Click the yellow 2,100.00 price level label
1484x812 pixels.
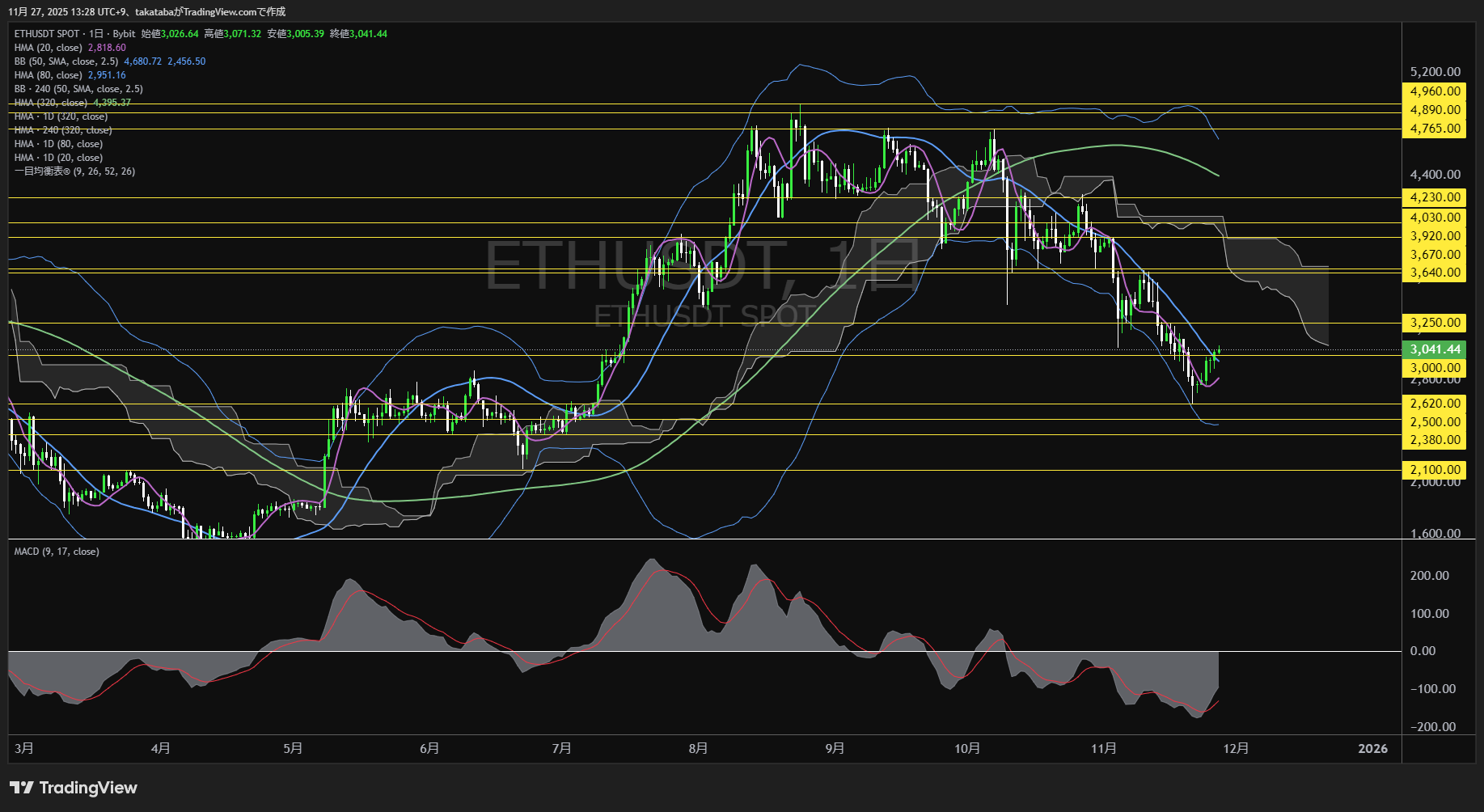click(x=1435, y=470)
